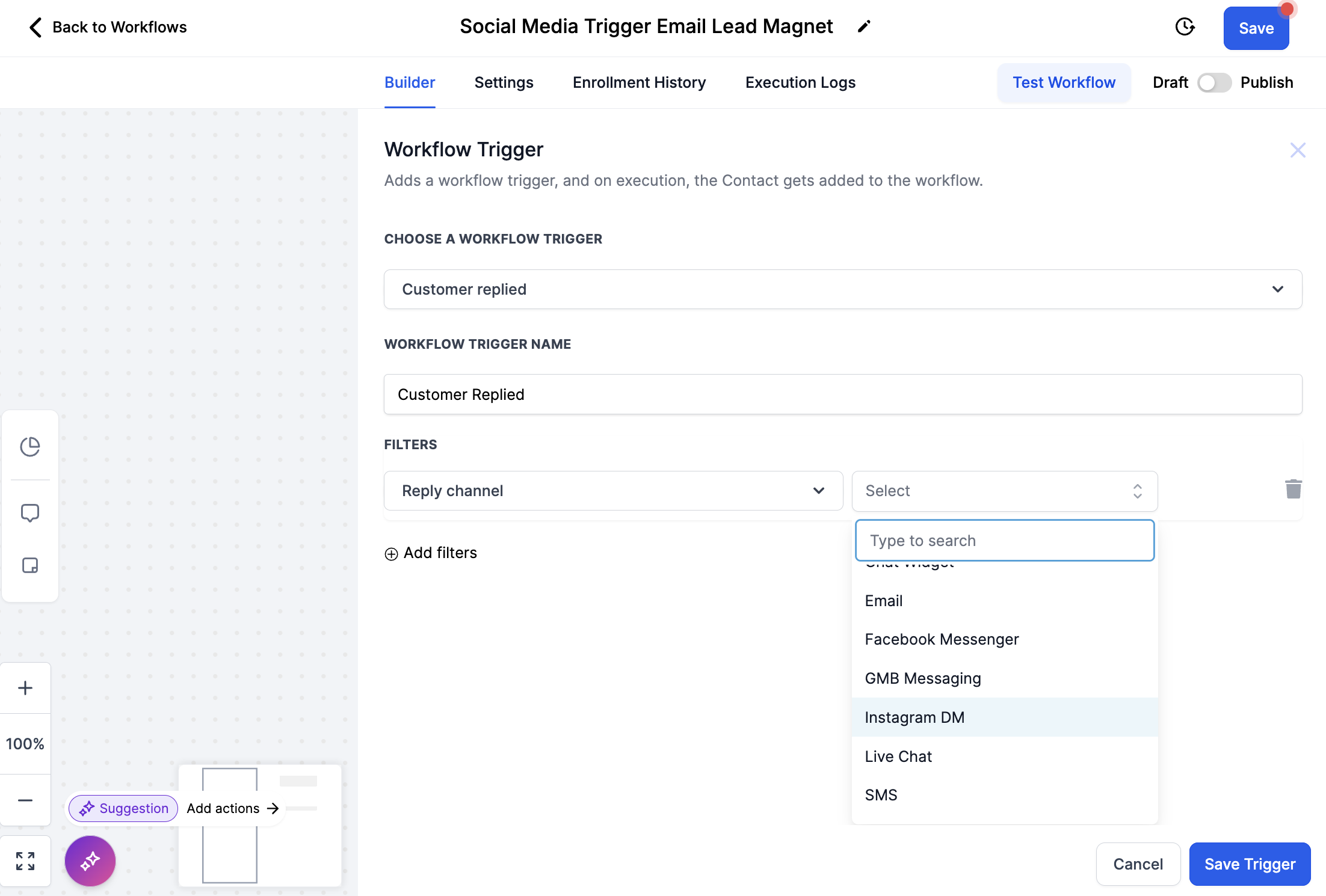
Task: Click the pencil icon to rename workflow
Action: (x=864, y=26)
